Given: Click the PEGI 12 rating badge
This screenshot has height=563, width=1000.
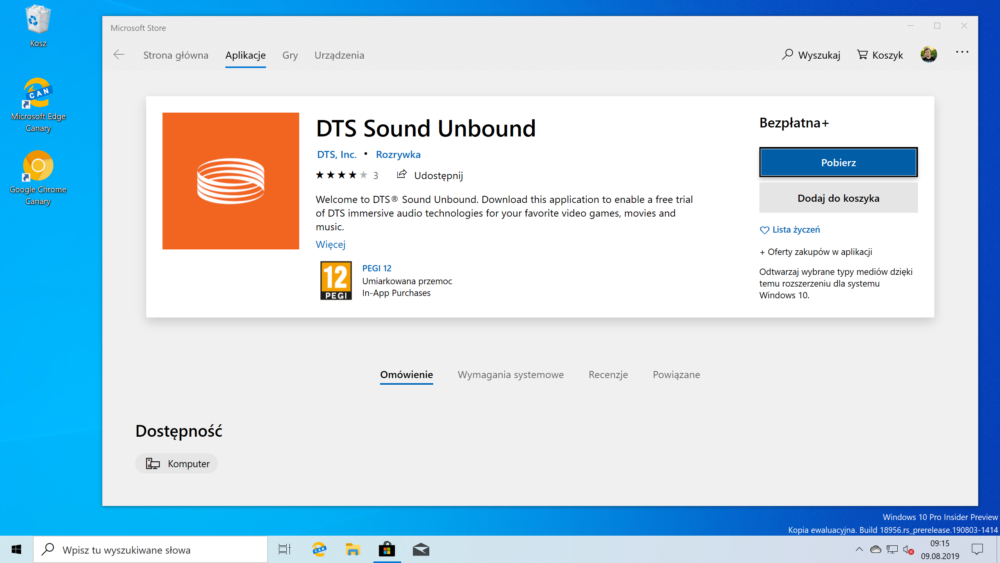Looking at the screenshot, I should pos(336,281).
